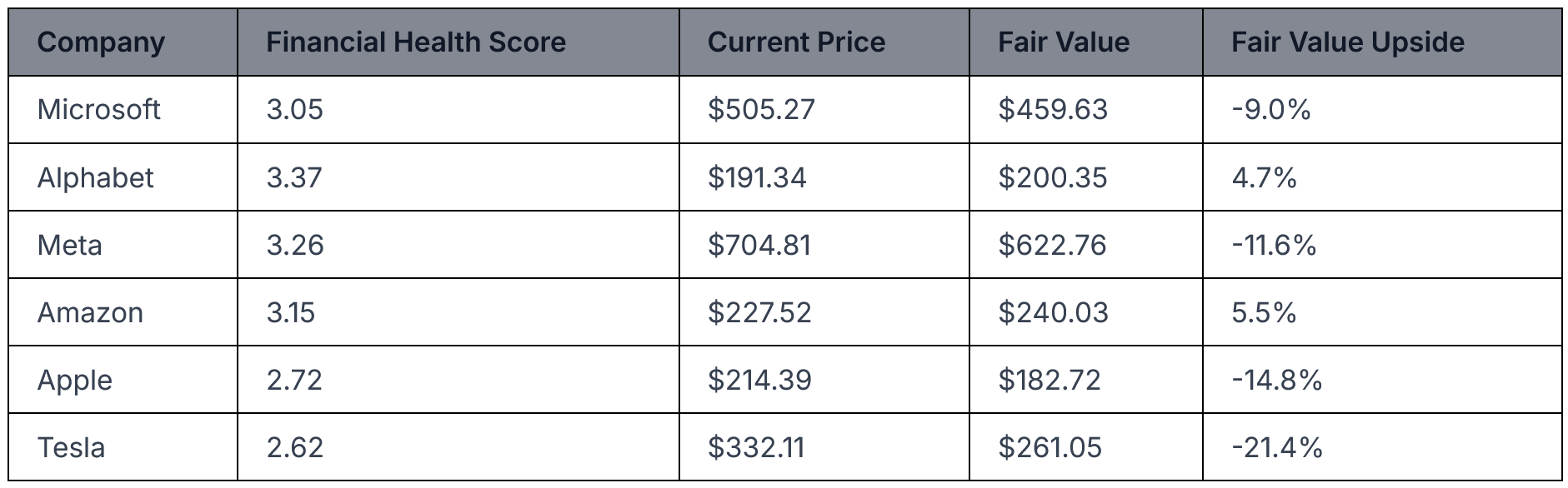Select Microsoft's $505.27 current price
The width and height of the screenshot is (1568, 488).
click(761, 109)
